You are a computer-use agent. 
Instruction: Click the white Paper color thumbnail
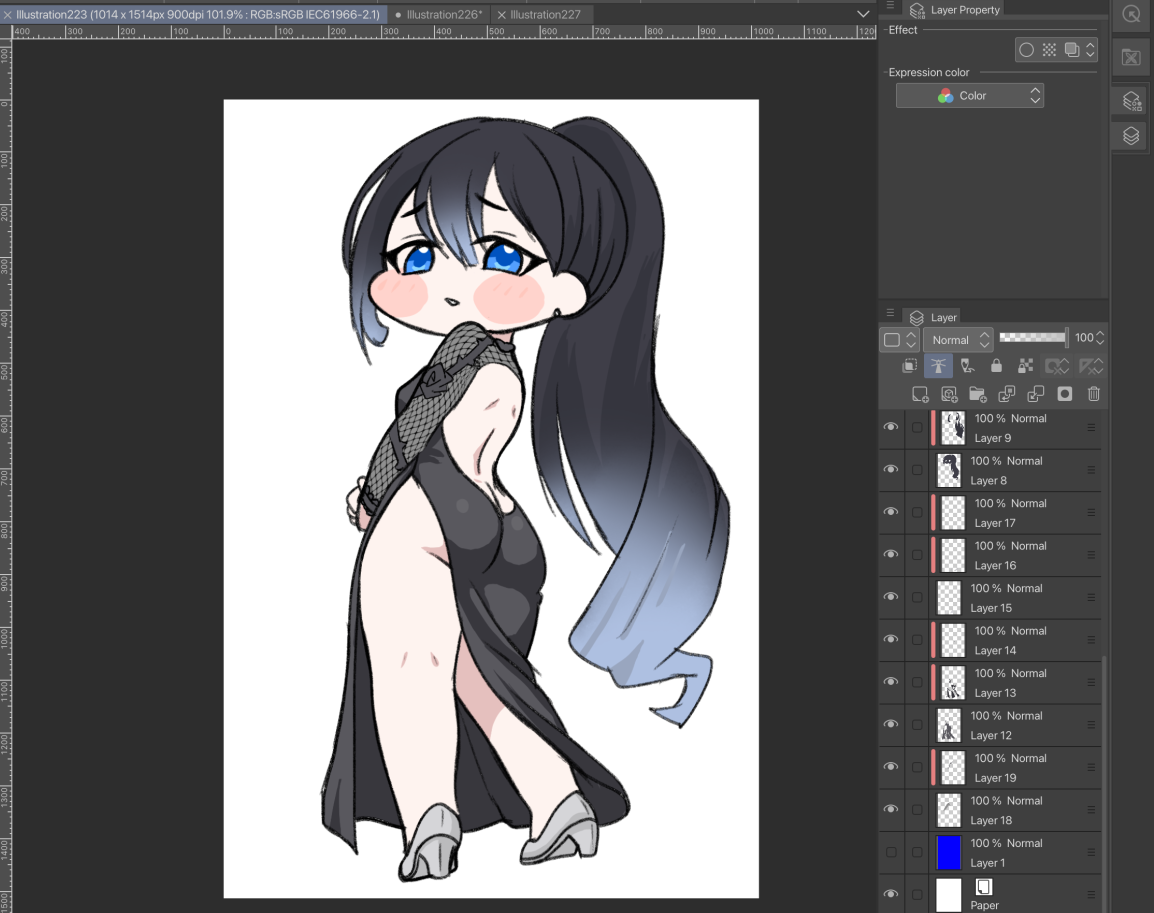tap(949, 895)
